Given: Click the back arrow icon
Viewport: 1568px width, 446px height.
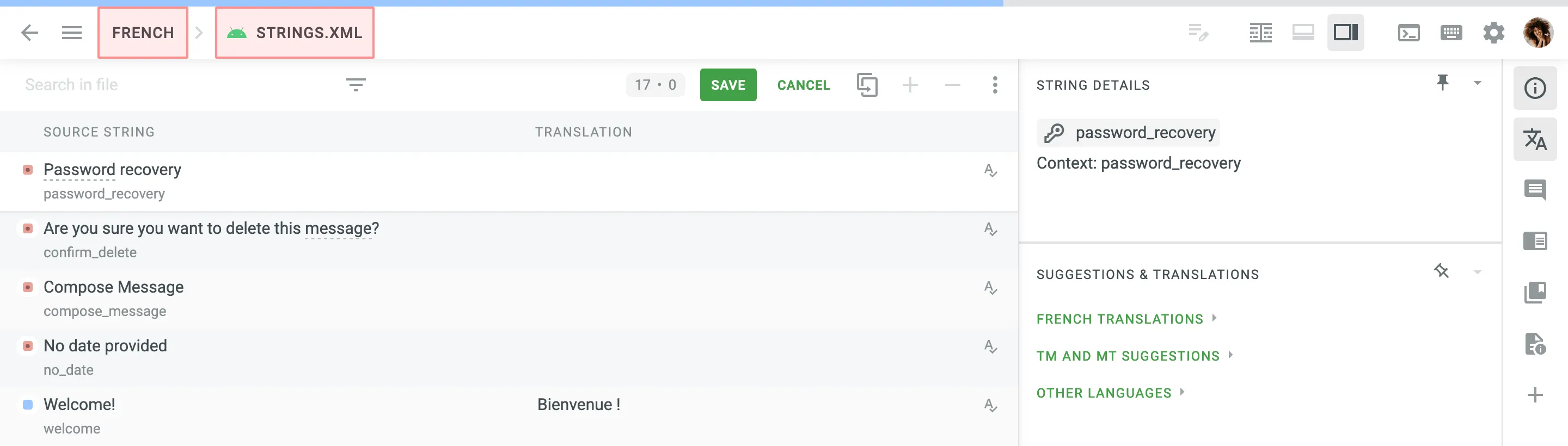Looking at the screenshot, I should (29, 33).
